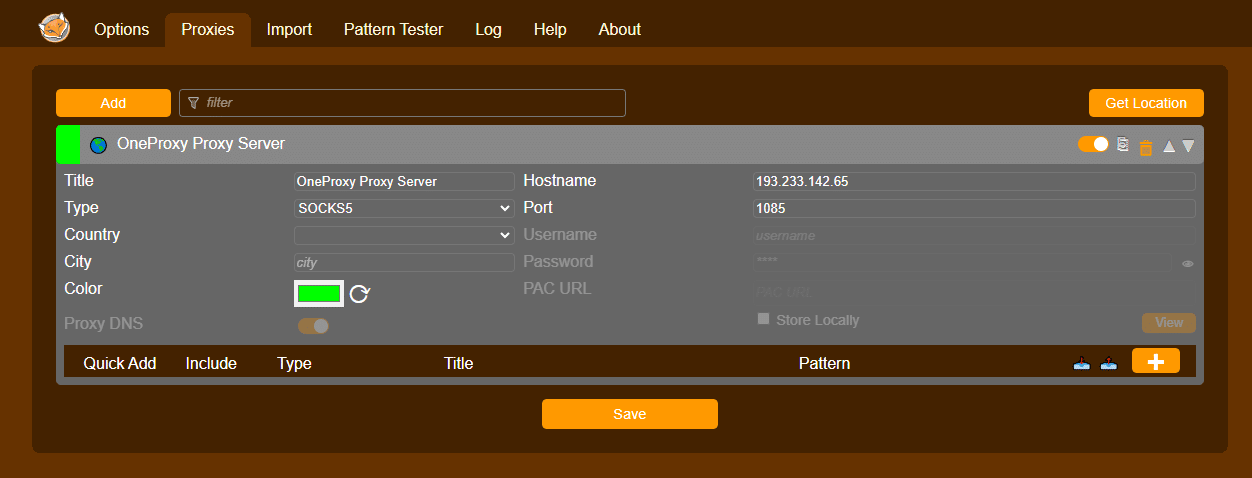The image size is (1252, 478).
Task: Reset color with the circular arrow icon
Action: [360, 293]
